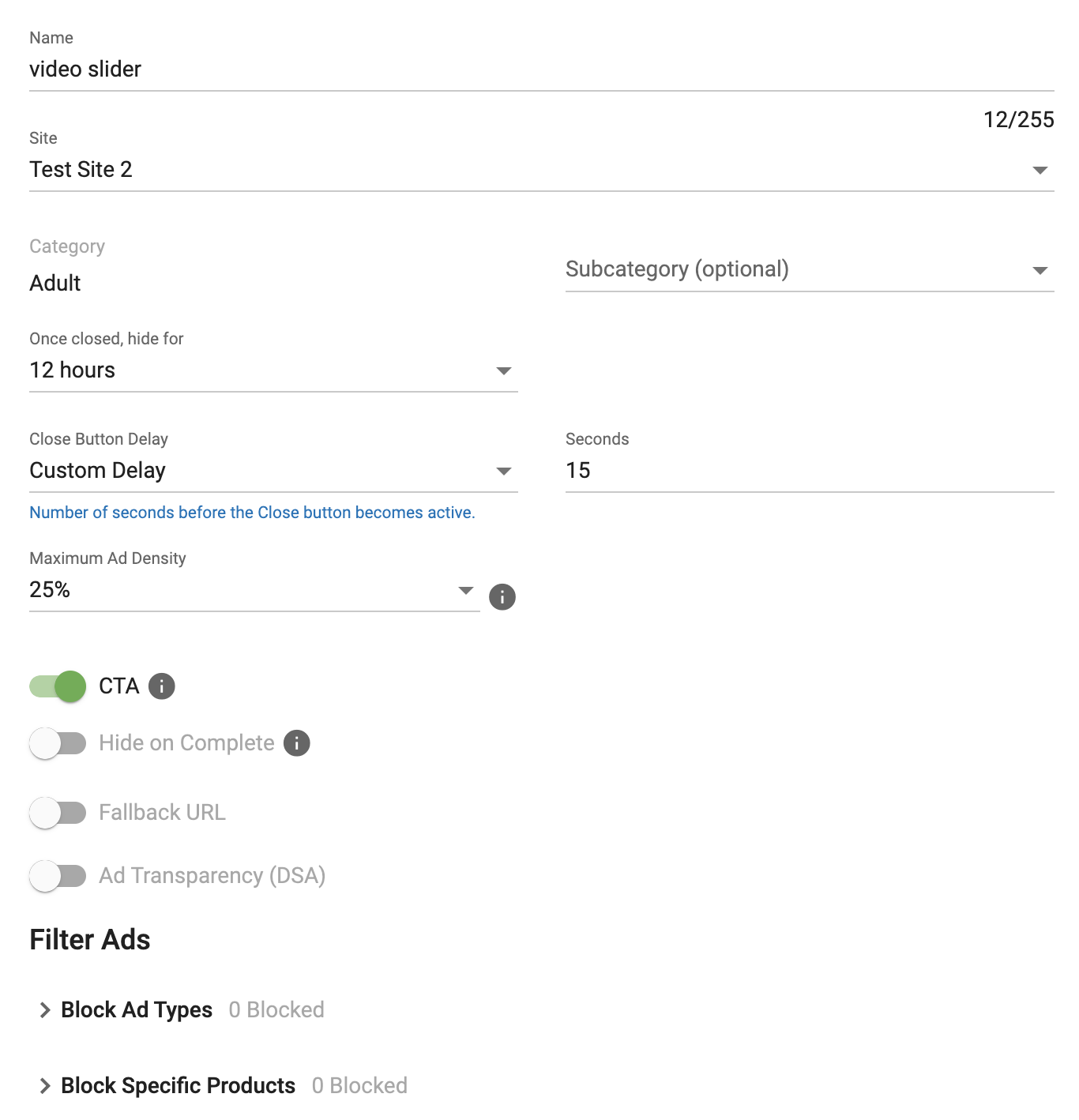Open the Once closed, hide for dropdown

pyautogui.click(x=273, y=370)
